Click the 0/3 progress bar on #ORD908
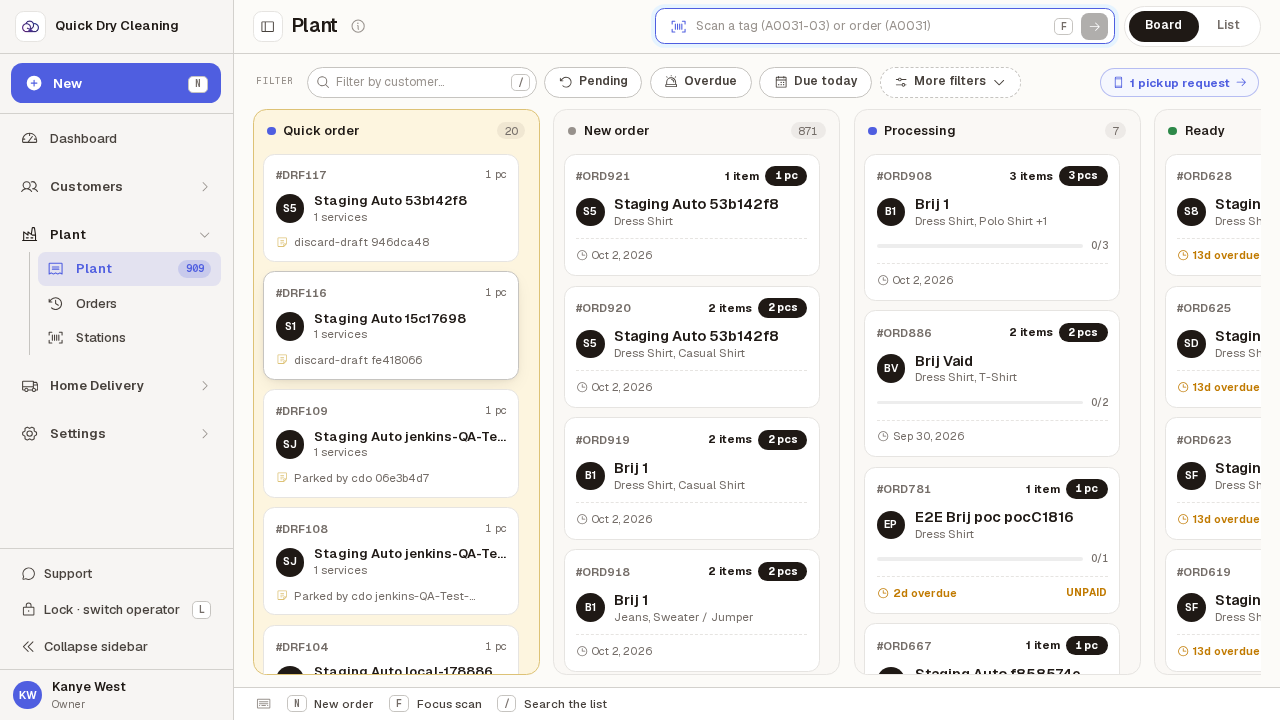 pyautogui.click(x=980, y=245)
